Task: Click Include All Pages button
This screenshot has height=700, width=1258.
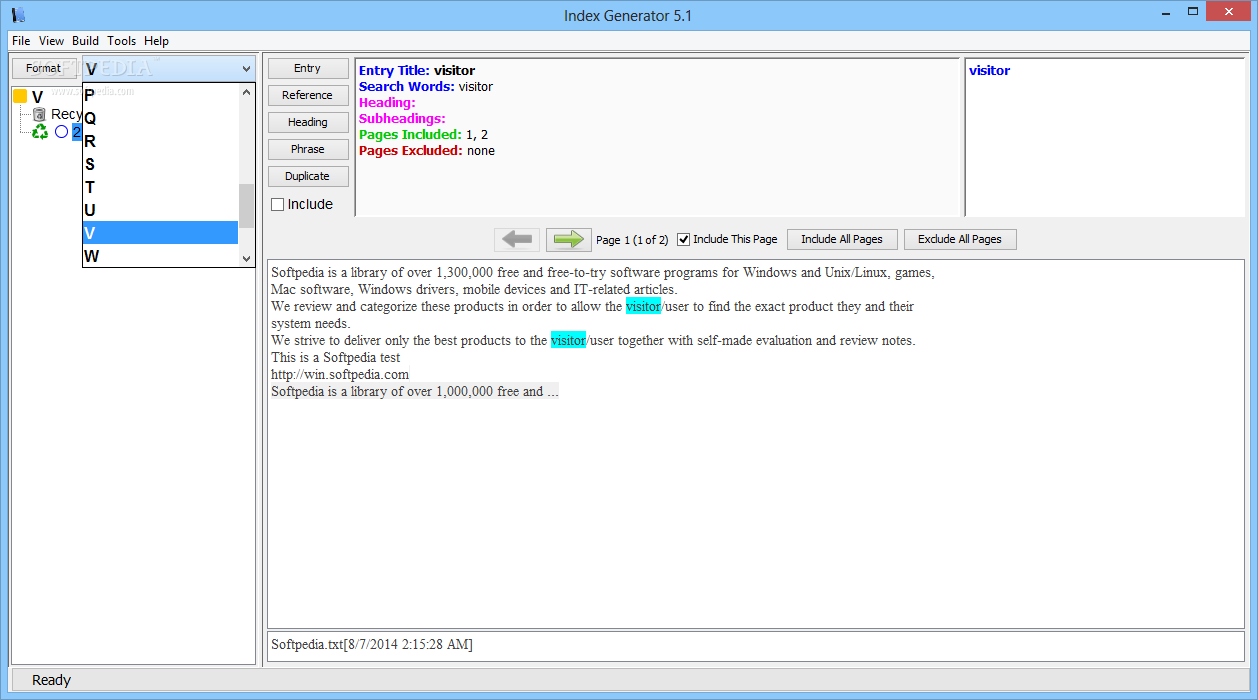Action: click(842, 239)
